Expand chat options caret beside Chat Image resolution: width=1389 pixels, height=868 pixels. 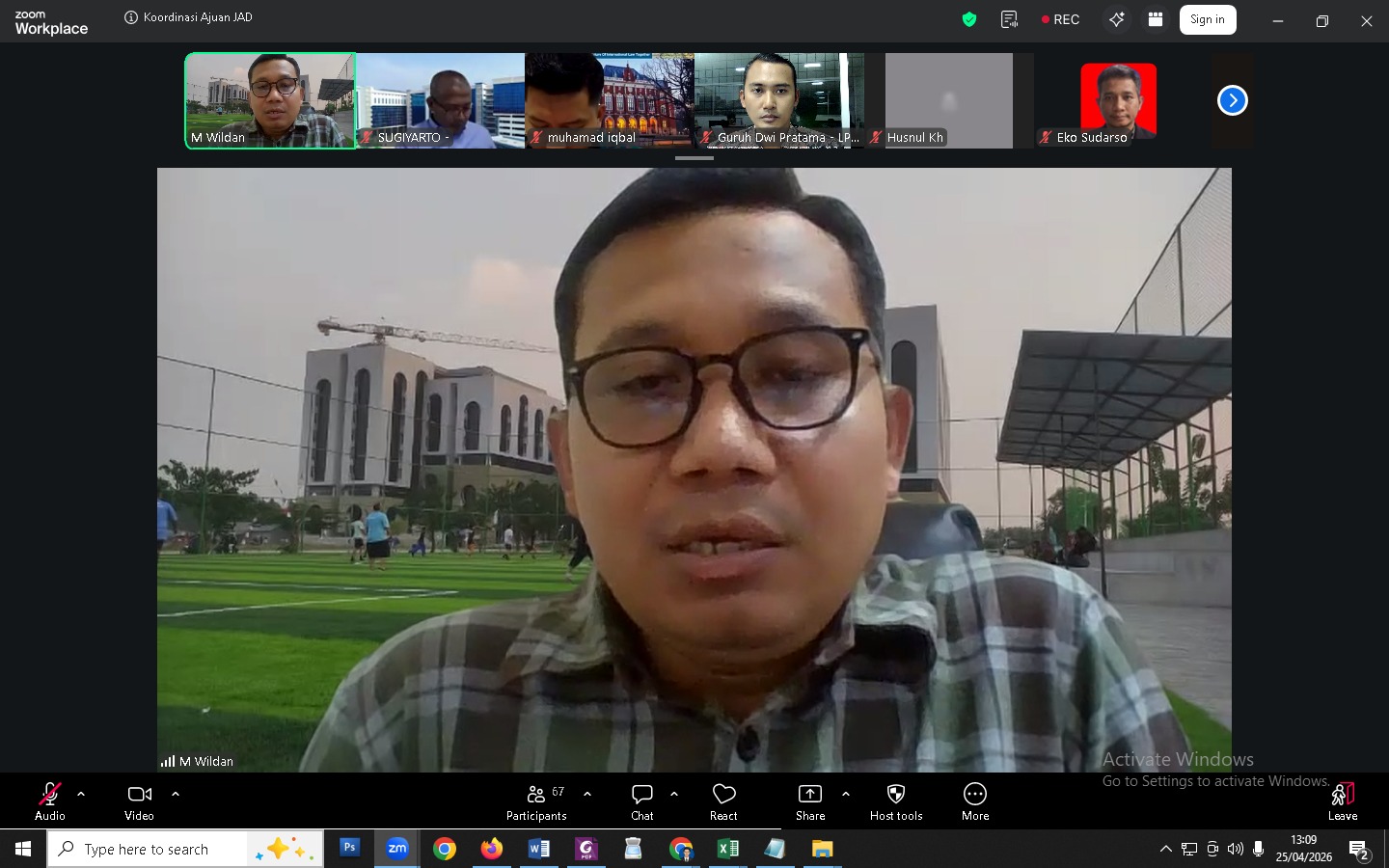point(674,795)
